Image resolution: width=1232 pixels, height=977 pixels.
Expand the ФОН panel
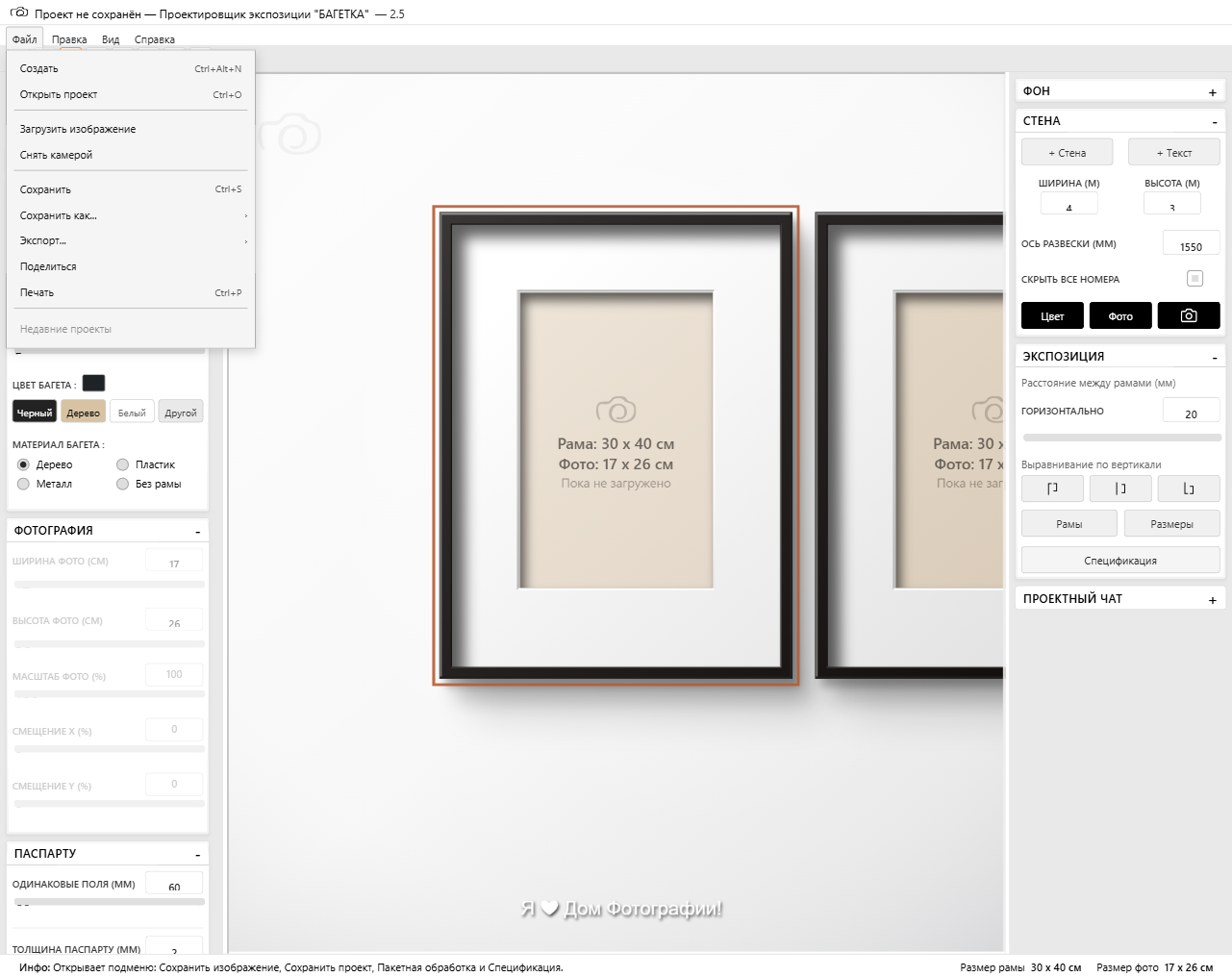click(1212, 92)
